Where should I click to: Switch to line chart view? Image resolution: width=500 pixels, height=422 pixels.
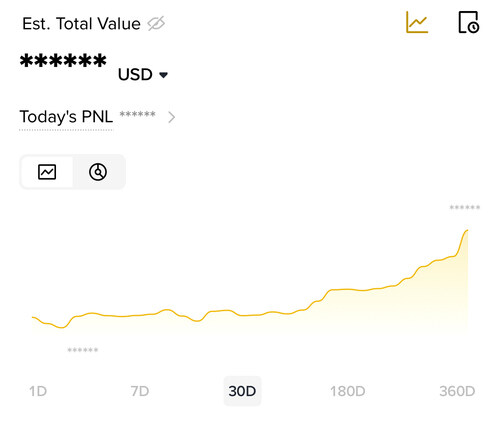click(x=47, y=172)
